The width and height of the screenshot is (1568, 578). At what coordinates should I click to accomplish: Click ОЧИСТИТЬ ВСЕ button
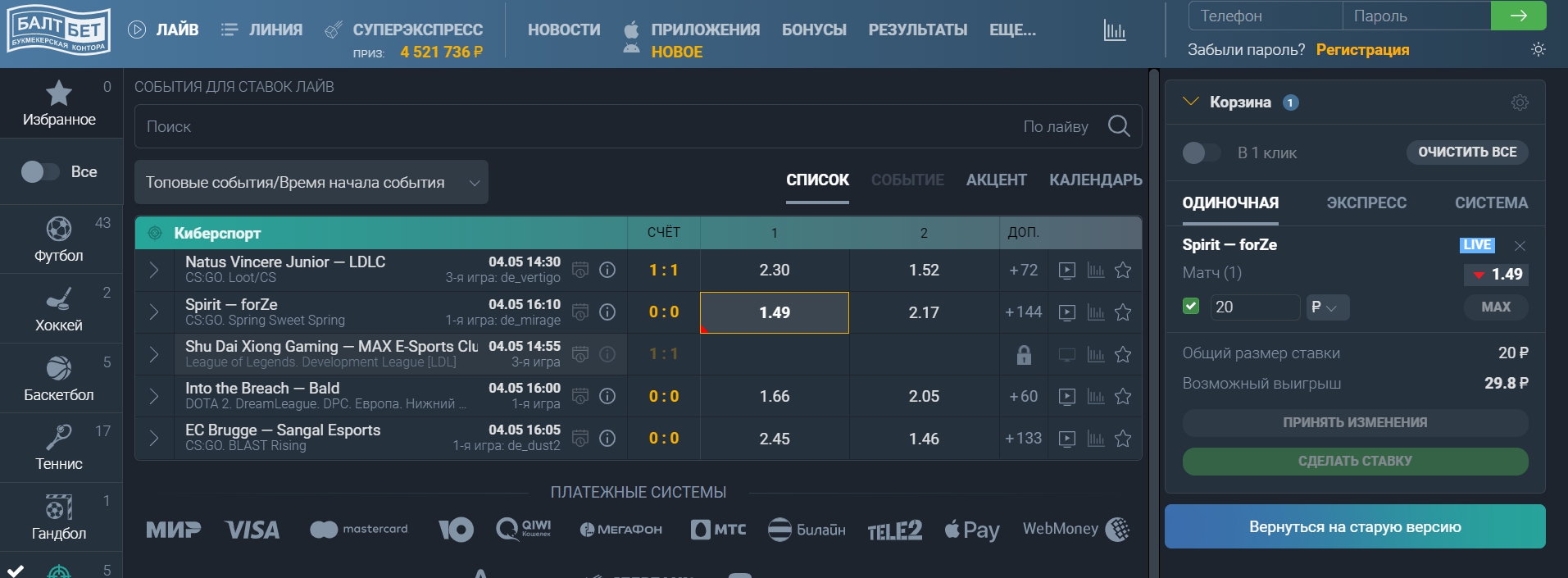click(x=1467, y=152)
